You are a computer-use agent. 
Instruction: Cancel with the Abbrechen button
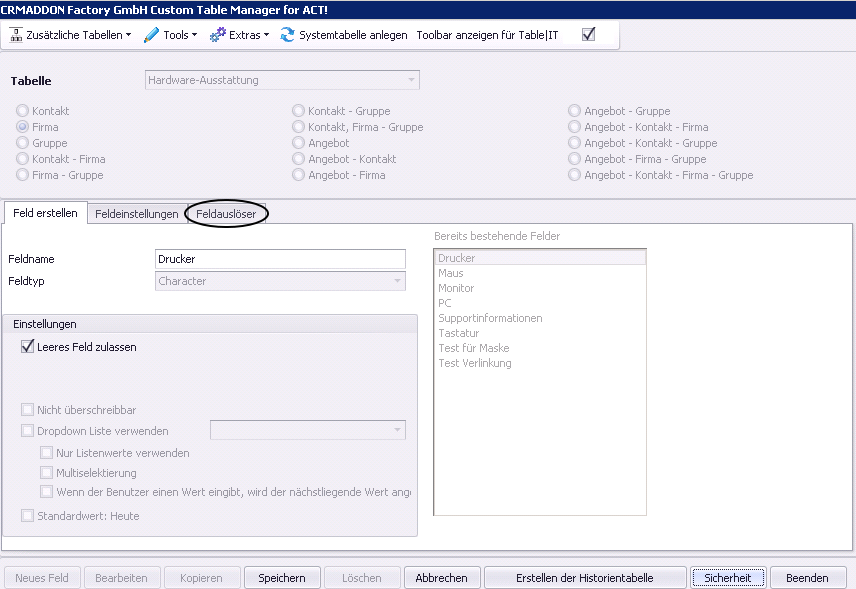coord(442,578)
